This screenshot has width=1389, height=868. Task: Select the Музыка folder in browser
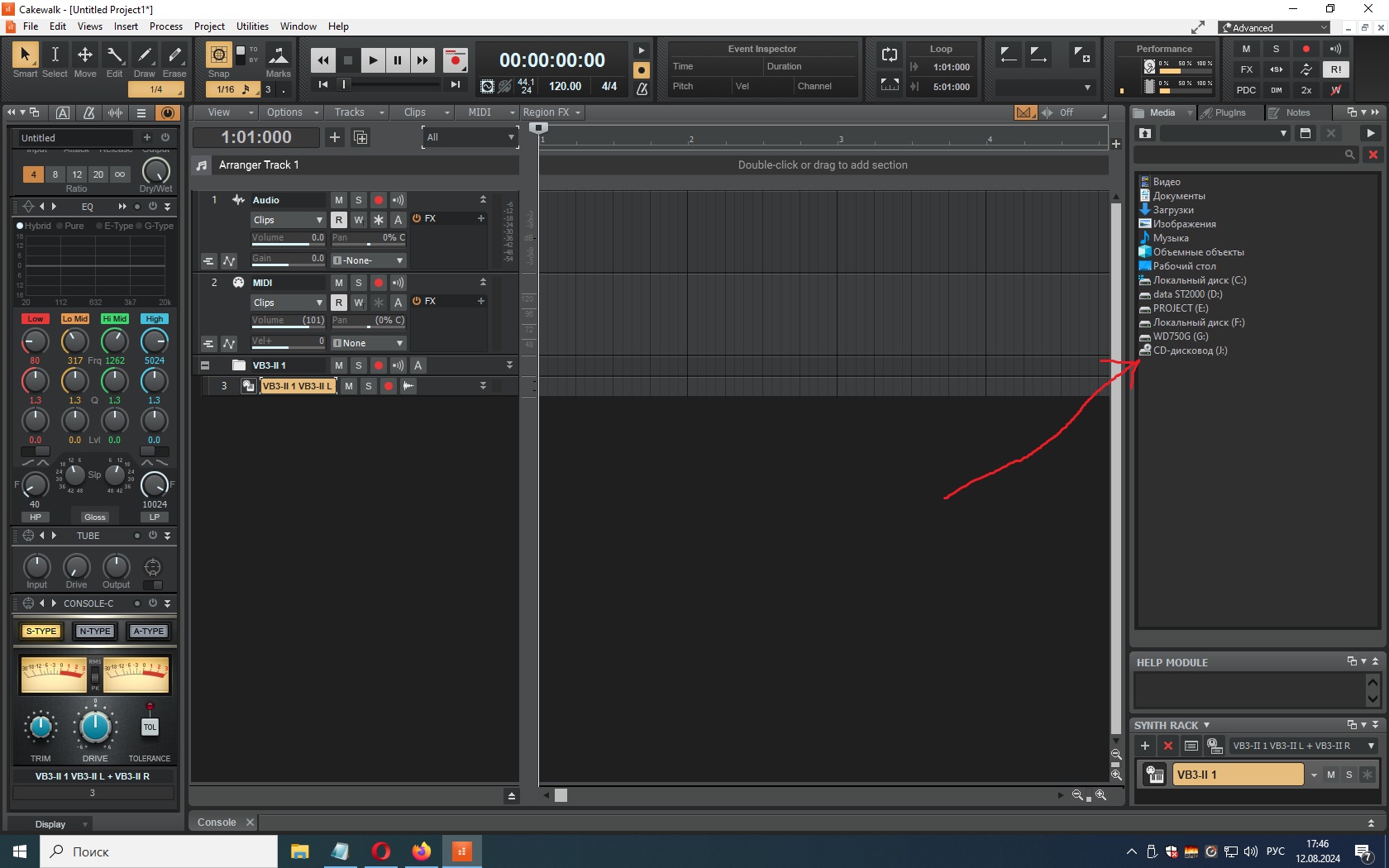[x=1171, y=238]
